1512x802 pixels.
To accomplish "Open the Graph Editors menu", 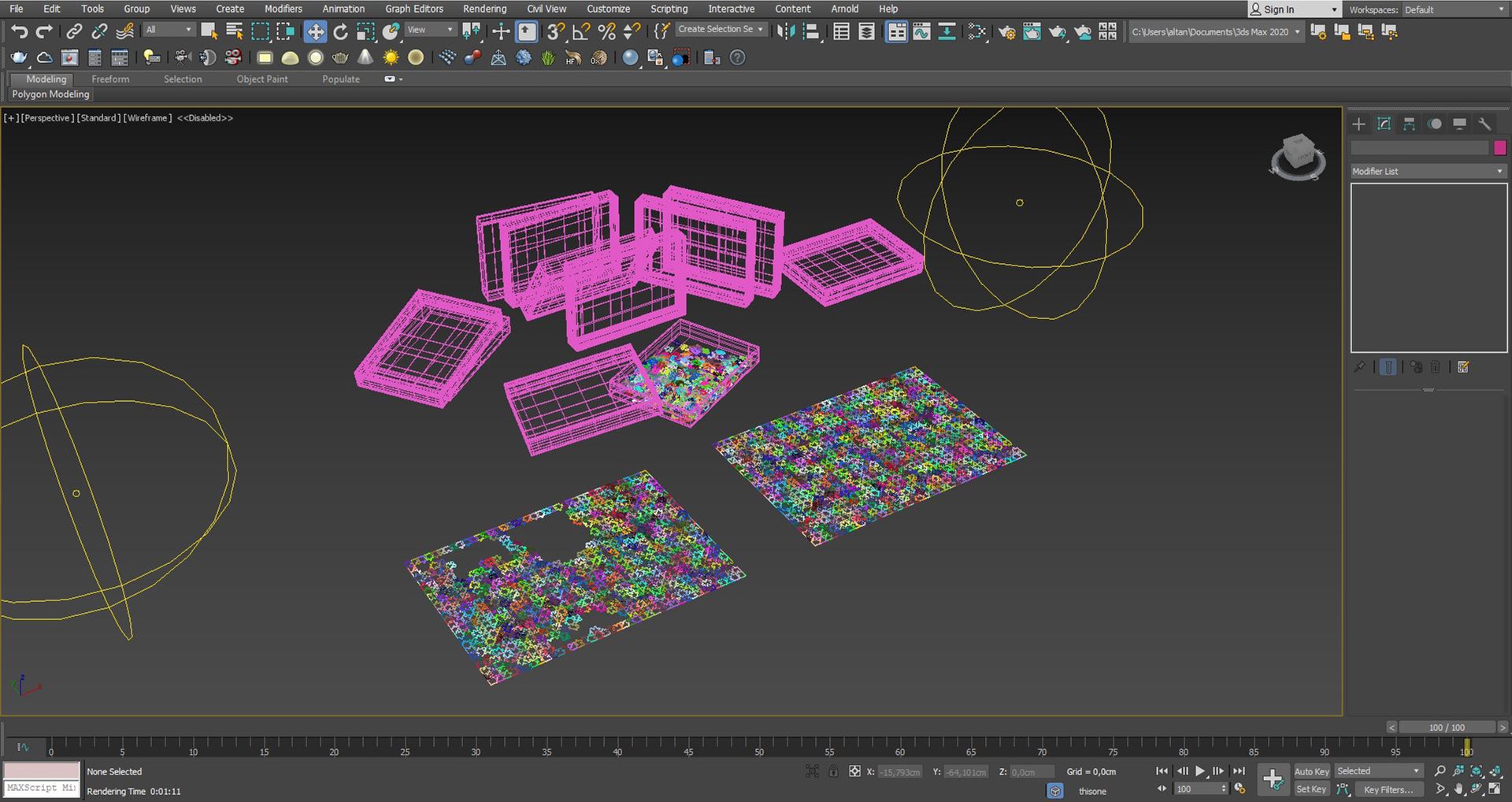I will point(414,9).
